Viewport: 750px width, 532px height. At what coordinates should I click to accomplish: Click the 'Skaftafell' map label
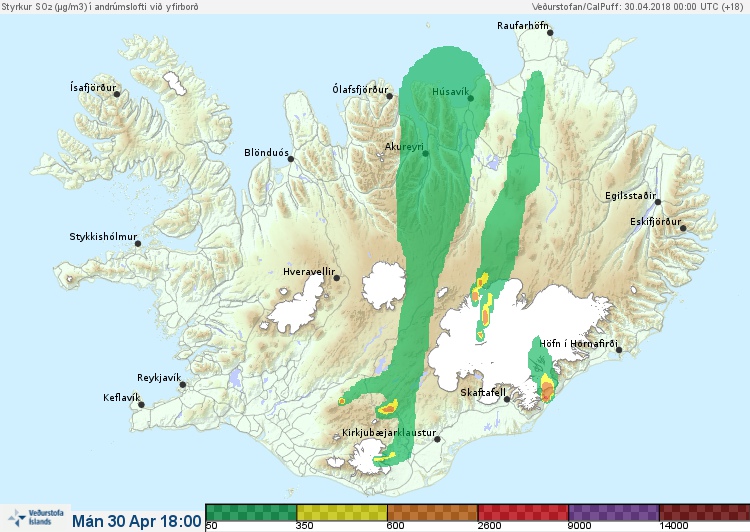(483, 392)
